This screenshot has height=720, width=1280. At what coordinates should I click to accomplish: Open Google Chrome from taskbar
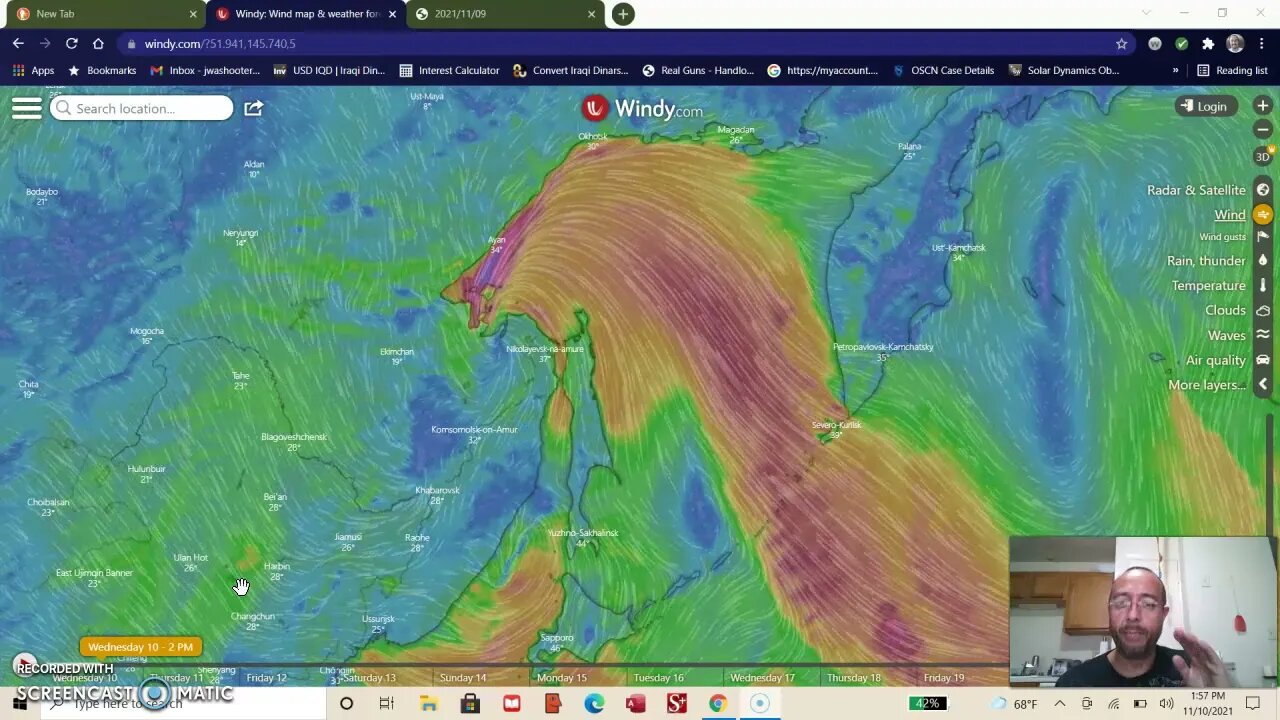click(717, 704)
